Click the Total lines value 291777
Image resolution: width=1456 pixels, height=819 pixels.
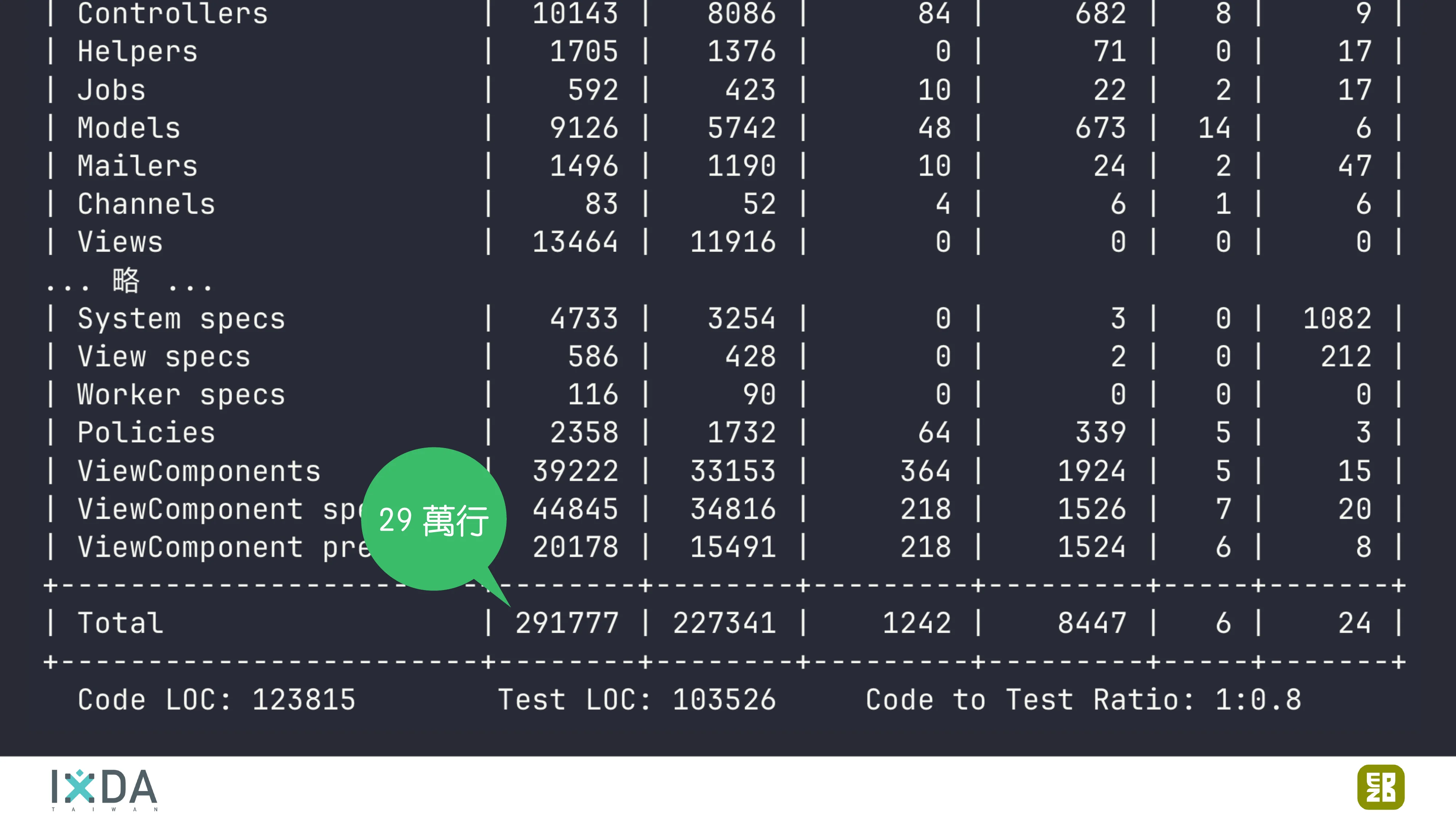click(567, 623)
